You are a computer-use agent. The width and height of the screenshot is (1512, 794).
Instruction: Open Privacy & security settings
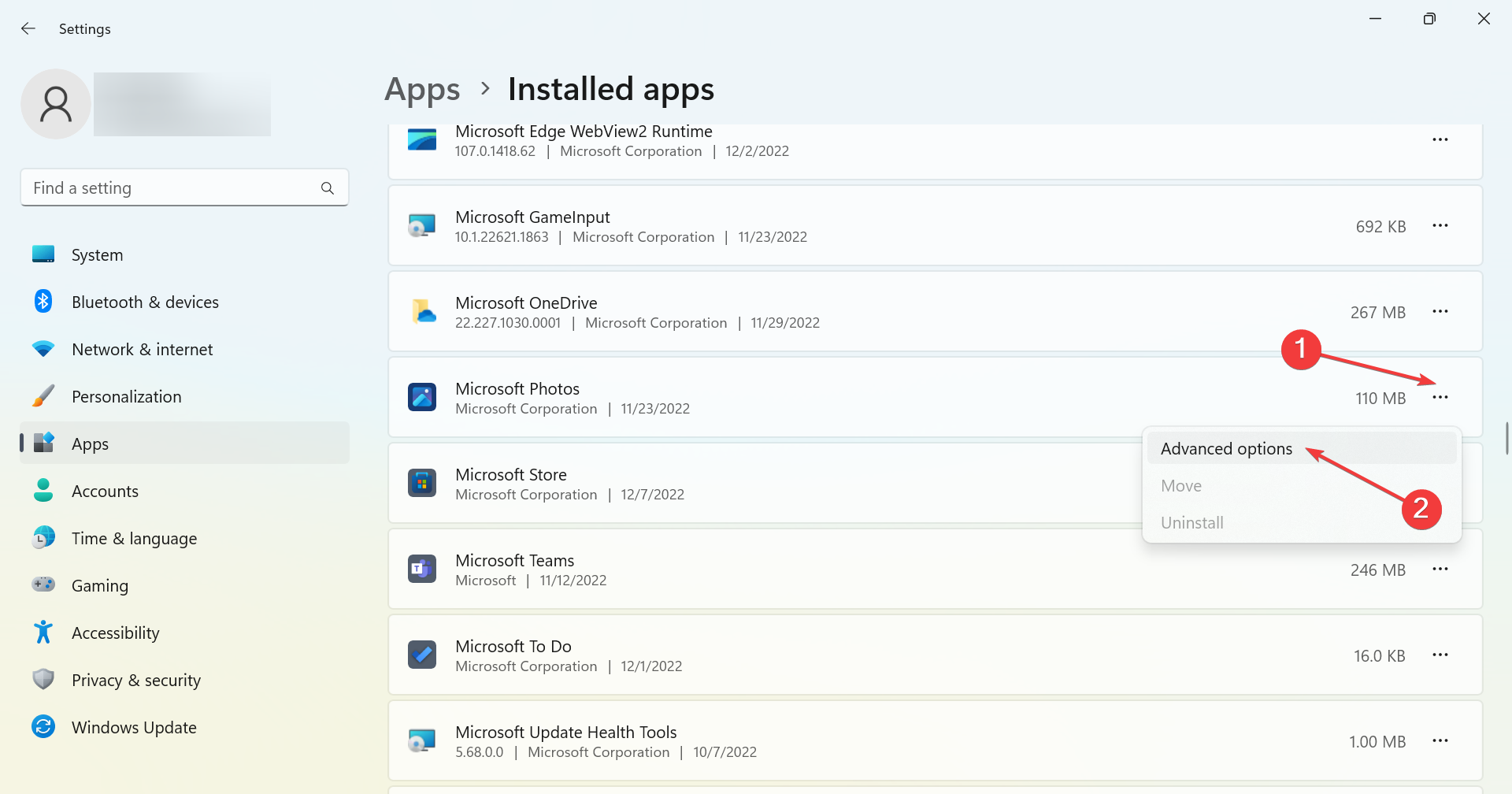pos(184,680)
